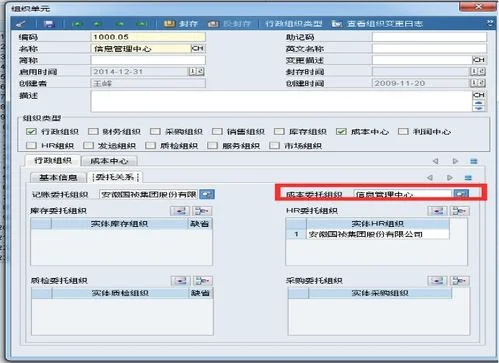Click the 描述 box scroll-down arrow
The image size is (499, 363).
coord(479,108)
